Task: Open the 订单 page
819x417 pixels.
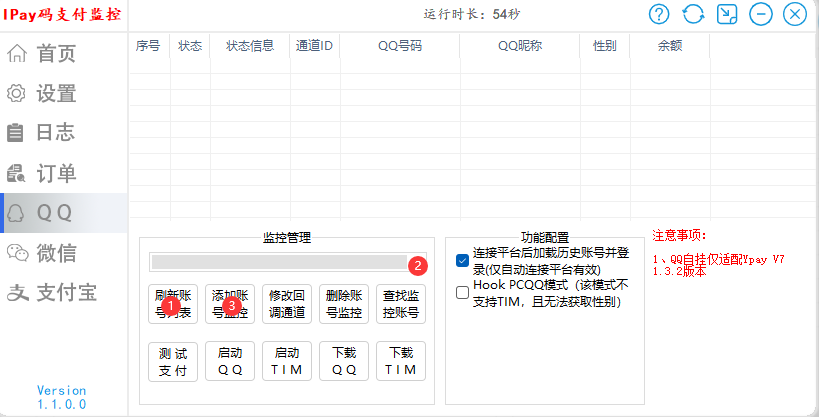Action: (56, 173)
